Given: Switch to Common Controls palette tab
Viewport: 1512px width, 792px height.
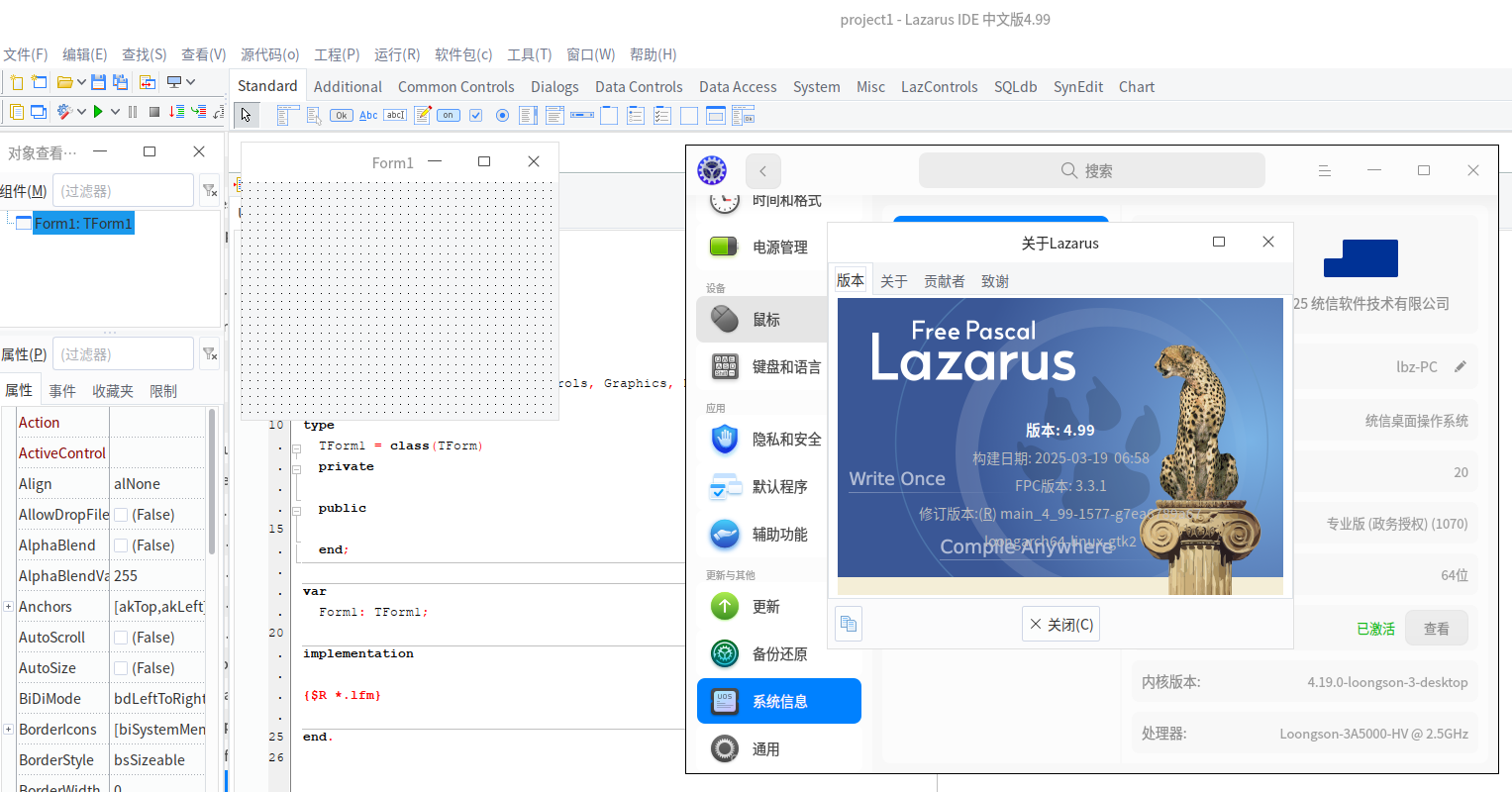Looking at the screenshot, I should pos(456,87).
